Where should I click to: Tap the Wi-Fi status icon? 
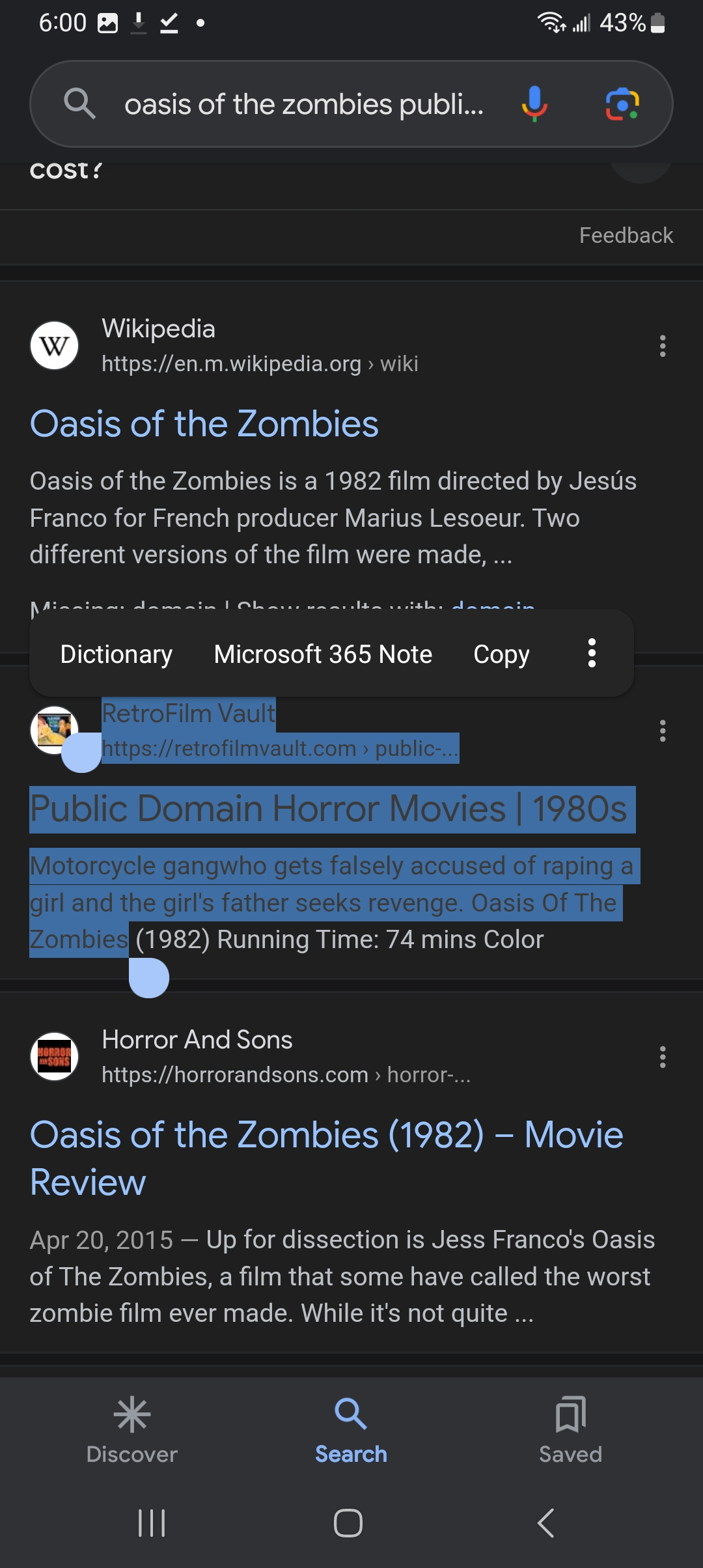(551, 23)
